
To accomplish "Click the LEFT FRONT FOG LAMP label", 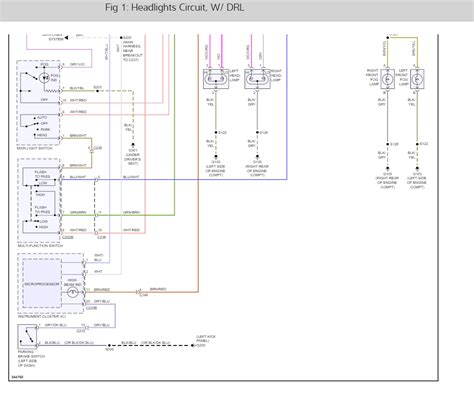I will pos(403,77).
